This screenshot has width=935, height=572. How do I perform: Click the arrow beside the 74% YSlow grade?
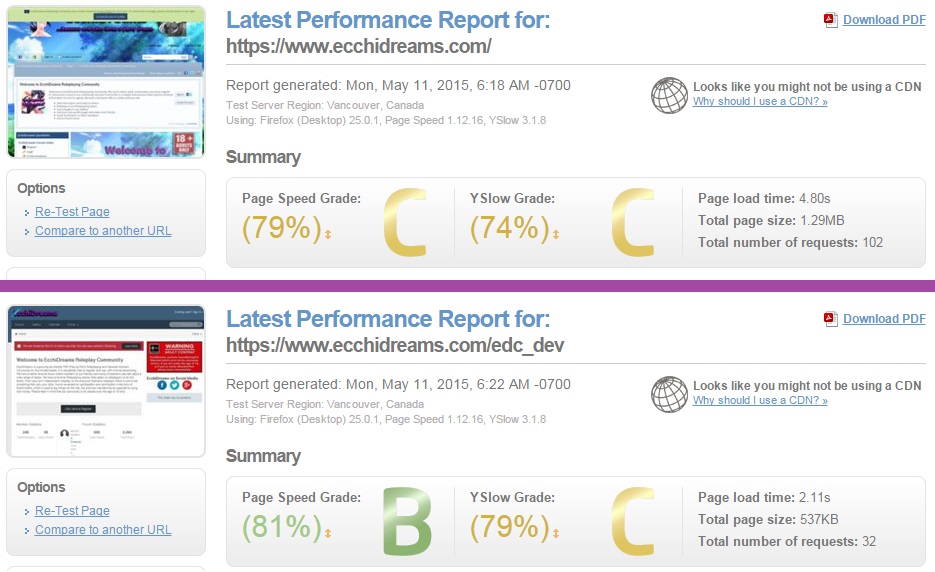(x=555, y=235)
